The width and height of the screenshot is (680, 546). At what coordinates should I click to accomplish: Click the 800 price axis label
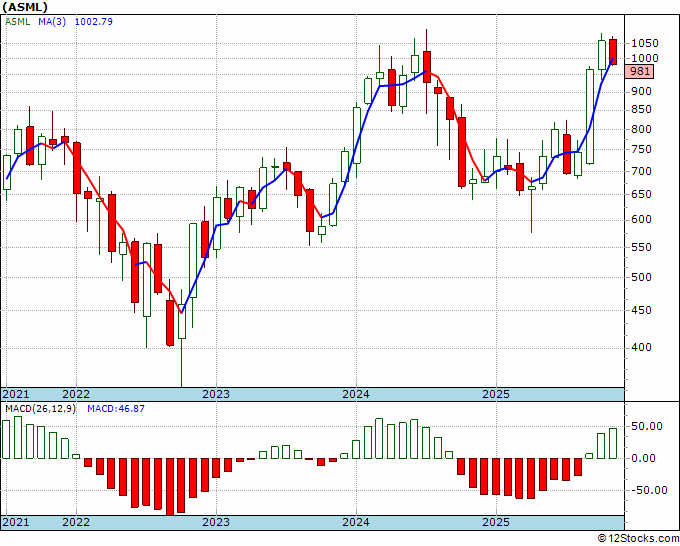pos(641,129)
